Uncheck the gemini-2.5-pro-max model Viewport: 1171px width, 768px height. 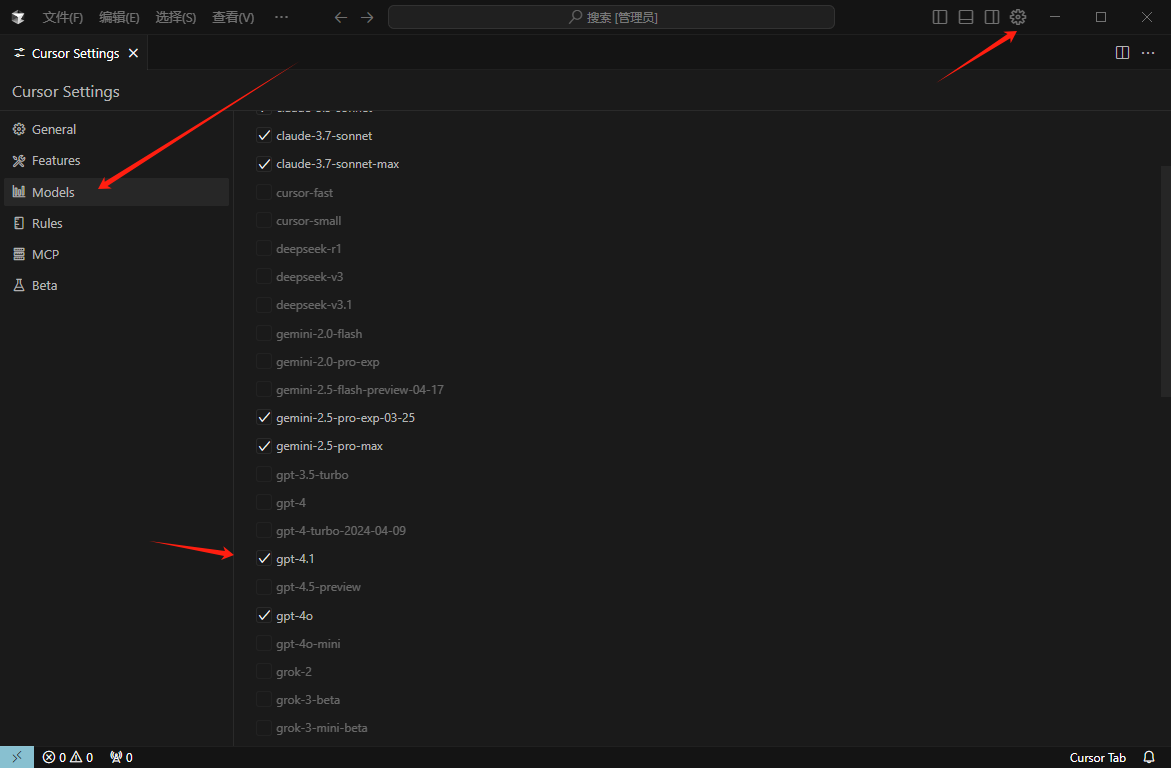point(264,446)
